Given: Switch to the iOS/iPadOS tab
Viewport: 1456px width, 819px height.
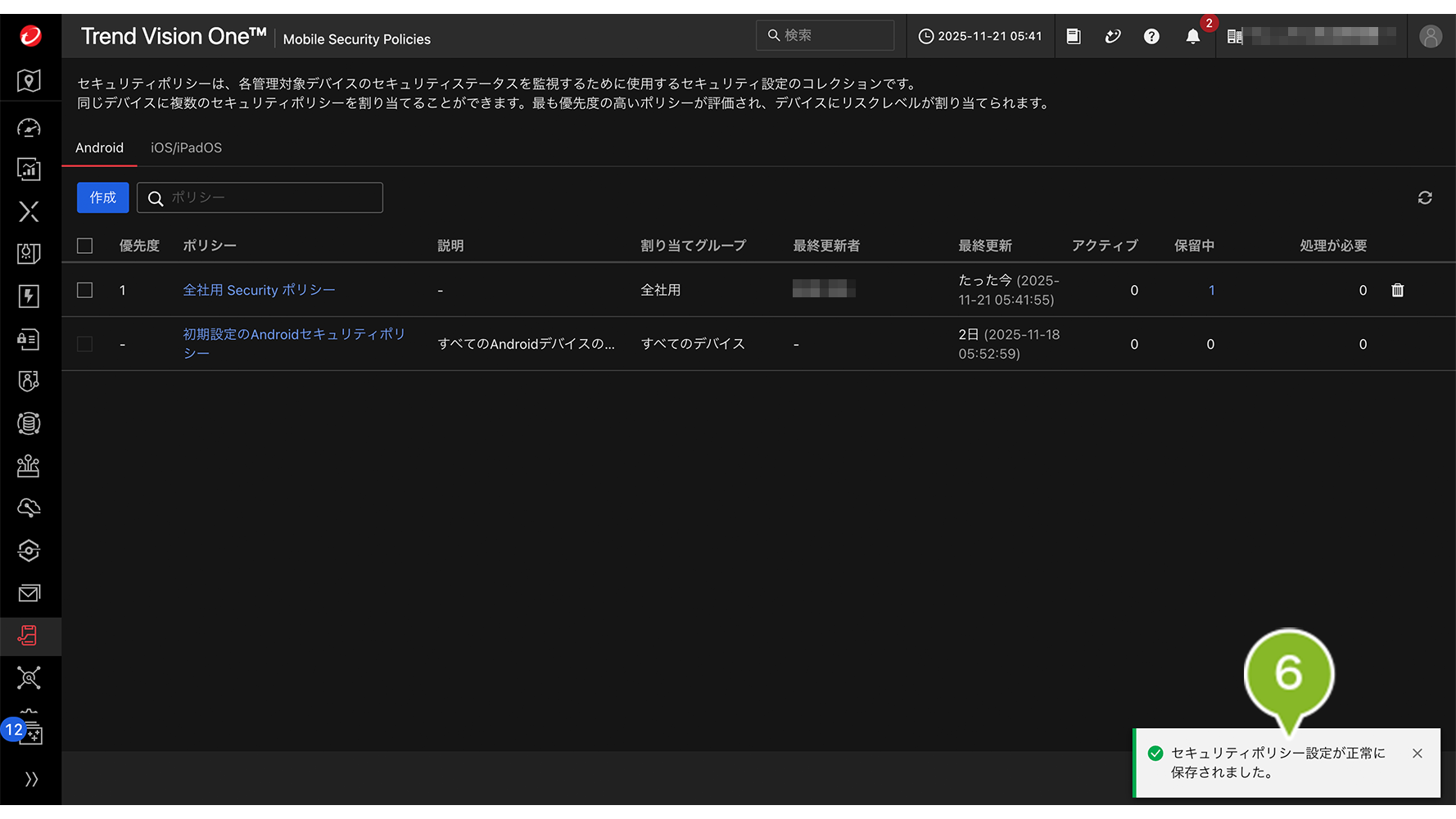Looking at the screenshot, I should [x=186, y=148].
